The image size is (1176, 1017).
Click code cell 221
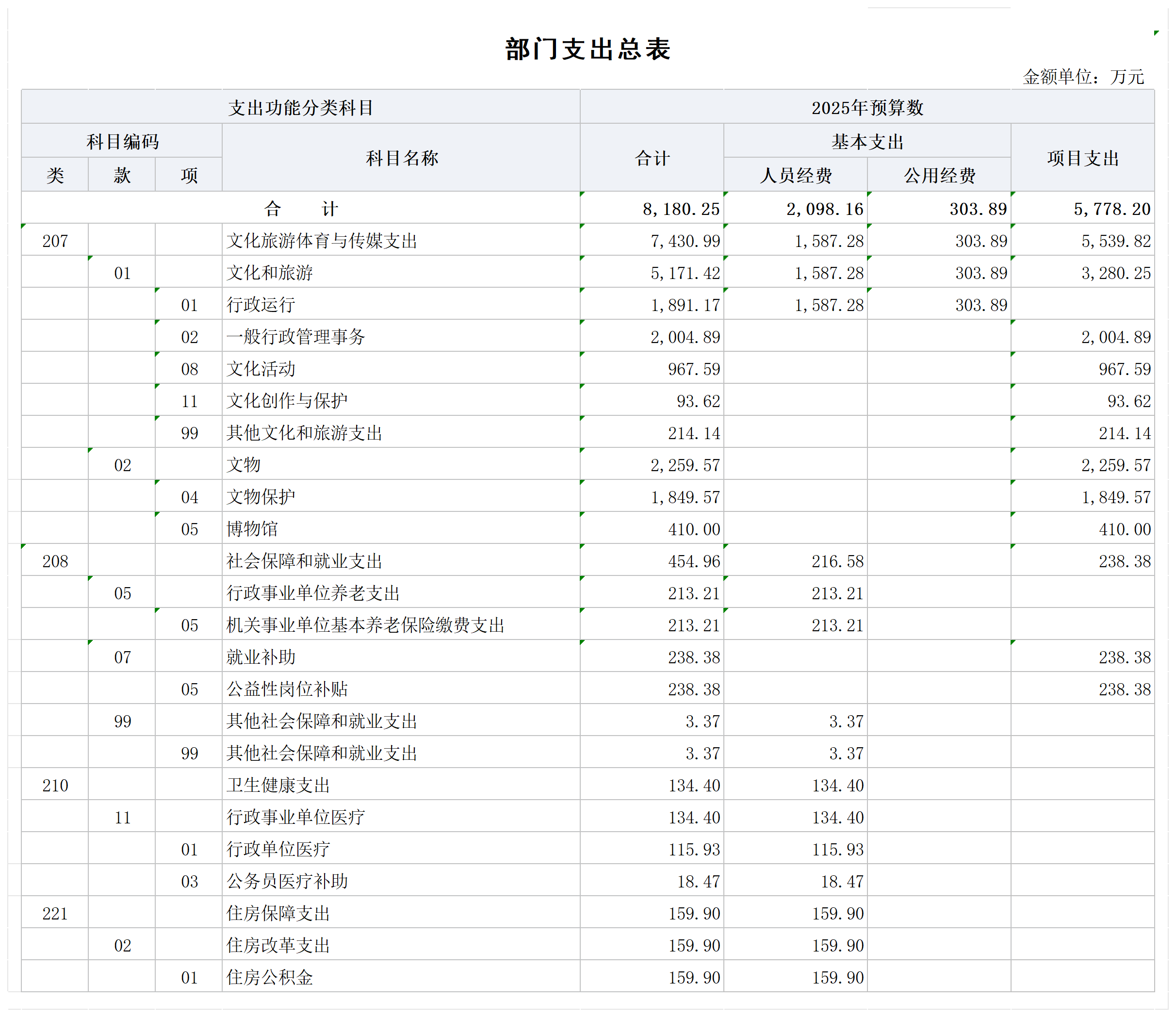coord(55,913)
